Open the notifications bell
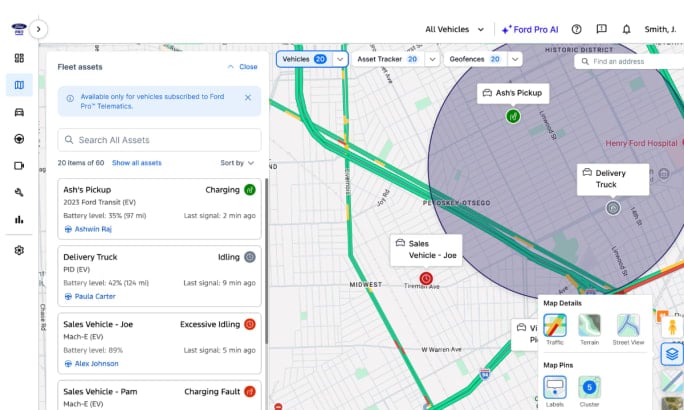Screen dimensions: 684x410 (626, 29)
